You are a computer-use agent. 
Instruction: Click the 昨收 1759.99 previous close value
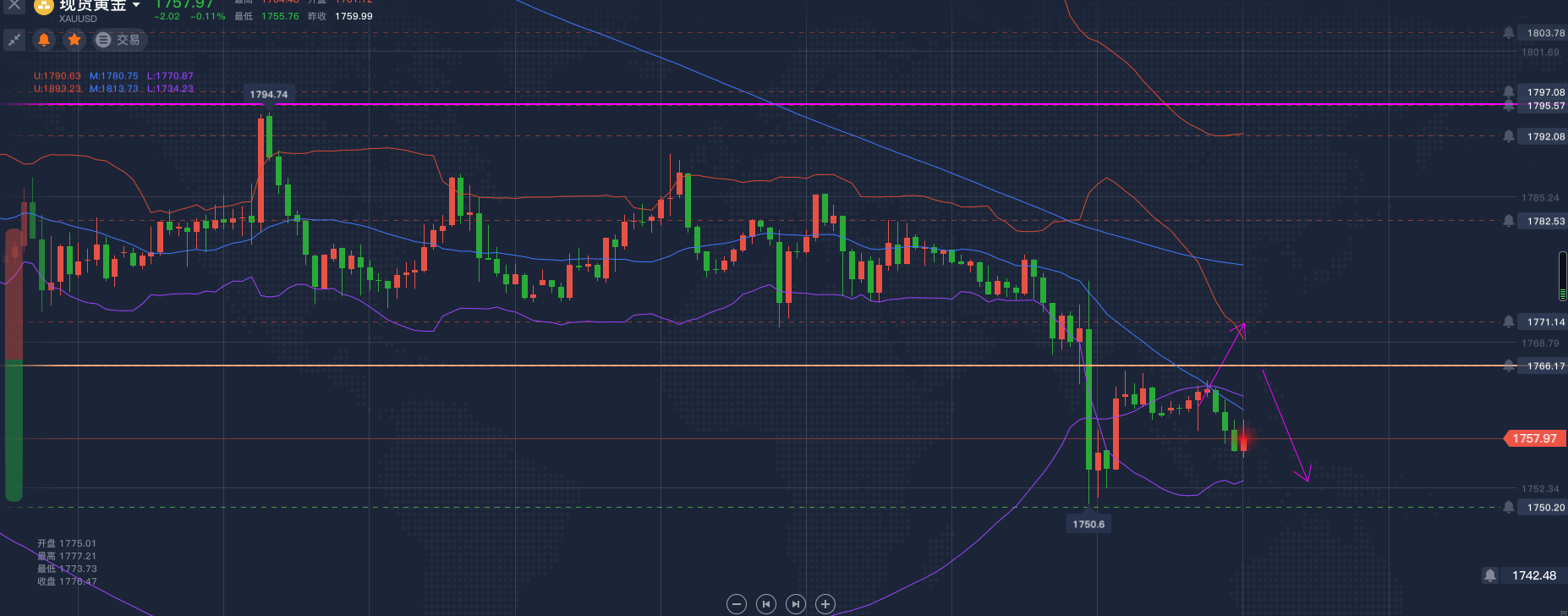tap(340, 16)
